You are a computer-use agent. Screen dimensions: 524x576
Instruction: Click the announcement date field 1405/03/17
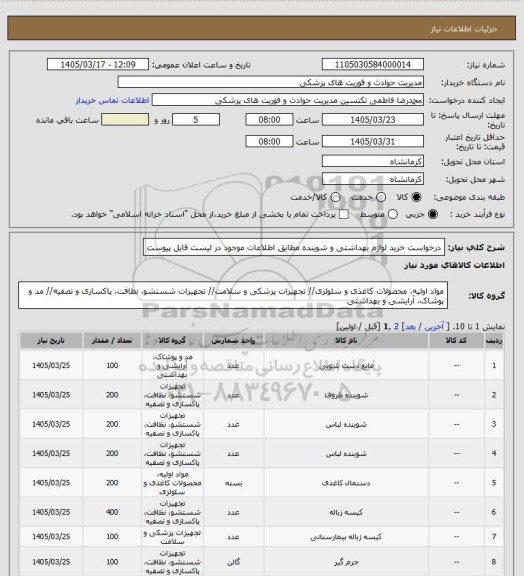[98, 65]
